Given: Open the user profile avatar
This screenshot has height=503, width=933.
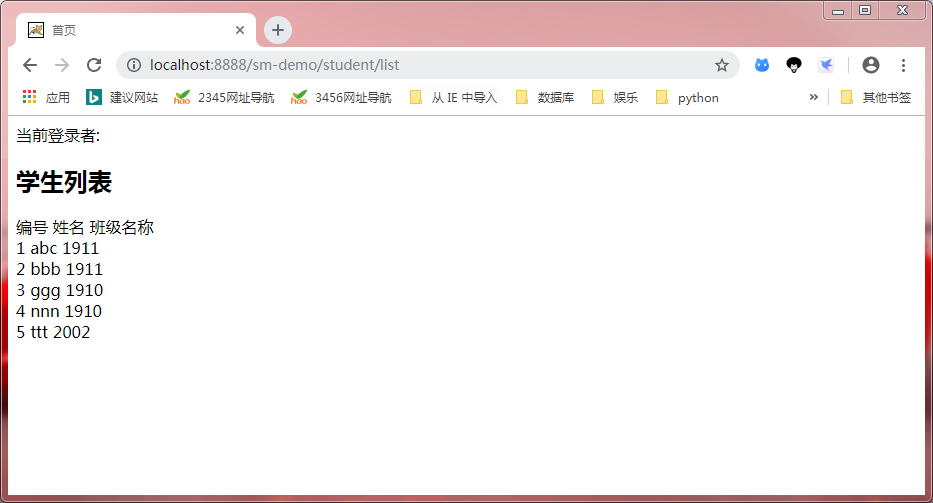Looking at the screenshot, I should pos(871,65).
